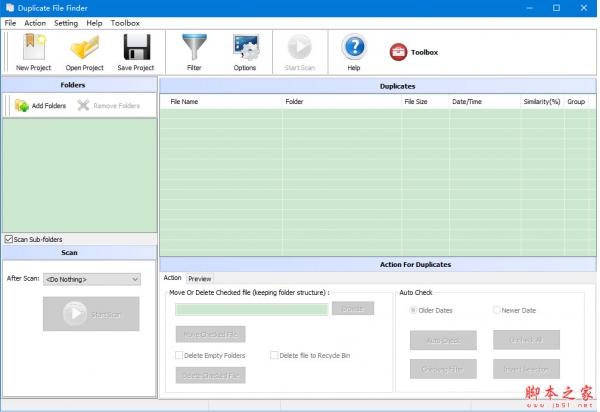Image resolution: width=600 pixels, height=412 pixels.
Task: Open the Filter funnel tool
Action: pyautogui.click(x=194, y=47)
